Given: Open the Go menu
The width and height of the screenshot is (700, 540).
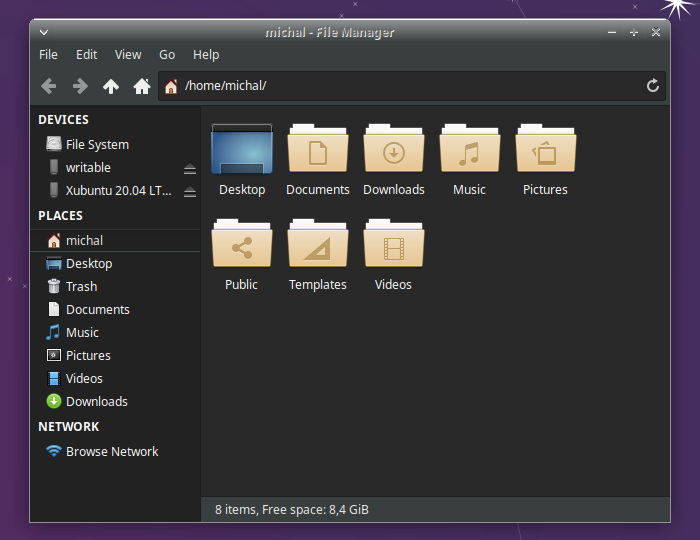Looking at the screenshot, I should (x=167, y=54).
